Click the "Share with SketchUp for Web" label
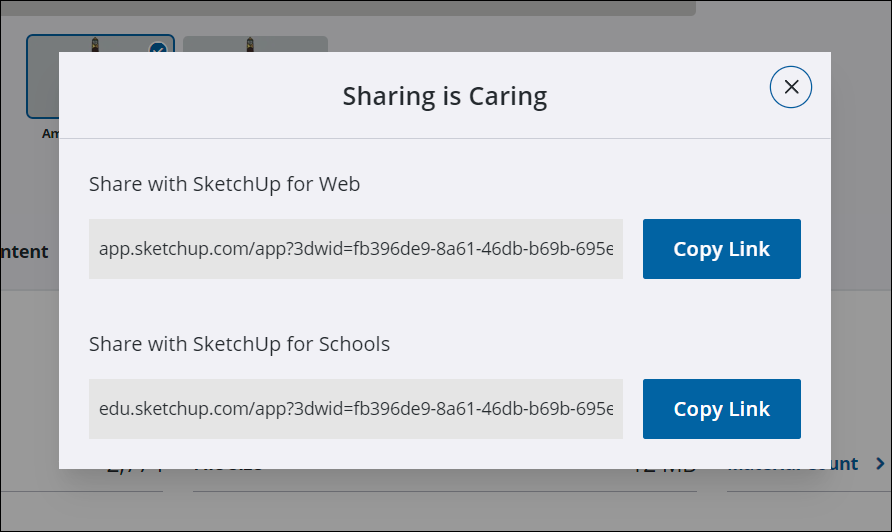 pyautogui.click(x=224, y=184)
